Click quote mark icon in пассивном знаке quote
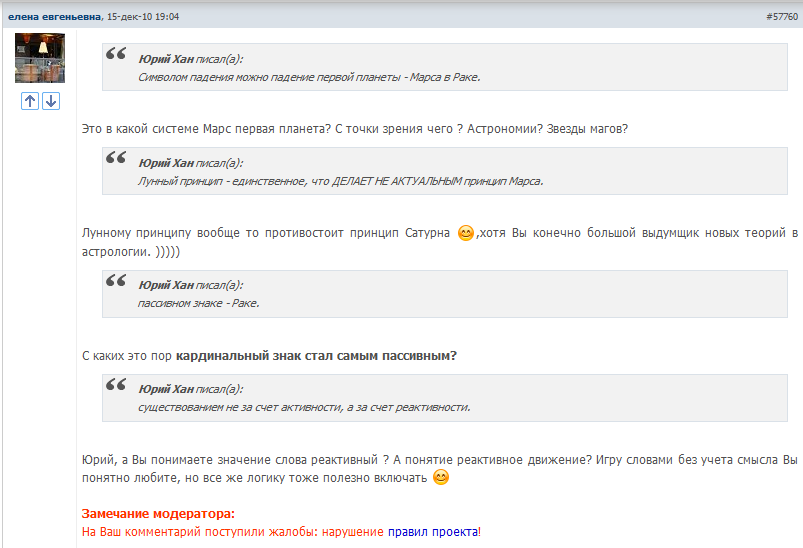 click(116, 282)
